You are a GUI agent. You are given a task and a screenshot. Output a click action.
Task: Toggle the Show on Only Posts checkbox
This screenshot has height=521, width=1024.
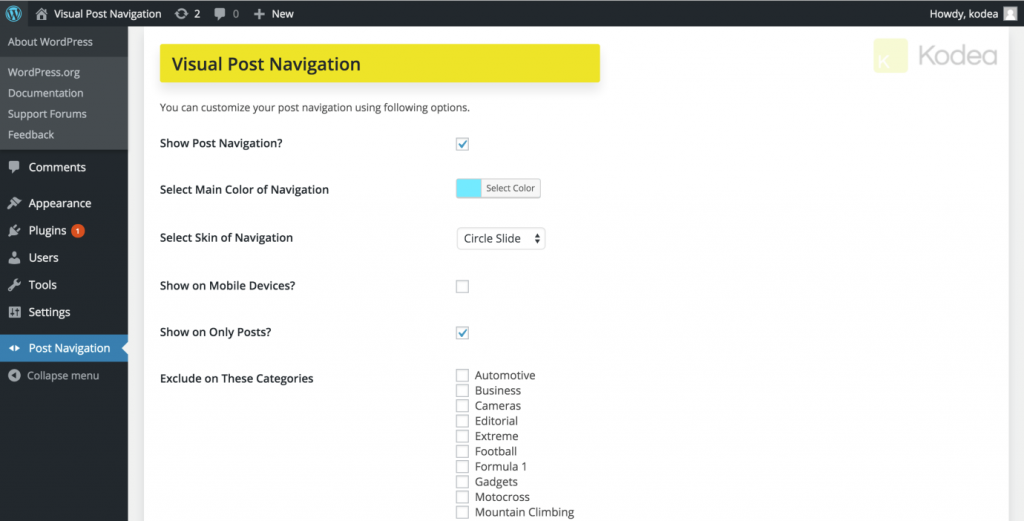[x=462, y=333]
